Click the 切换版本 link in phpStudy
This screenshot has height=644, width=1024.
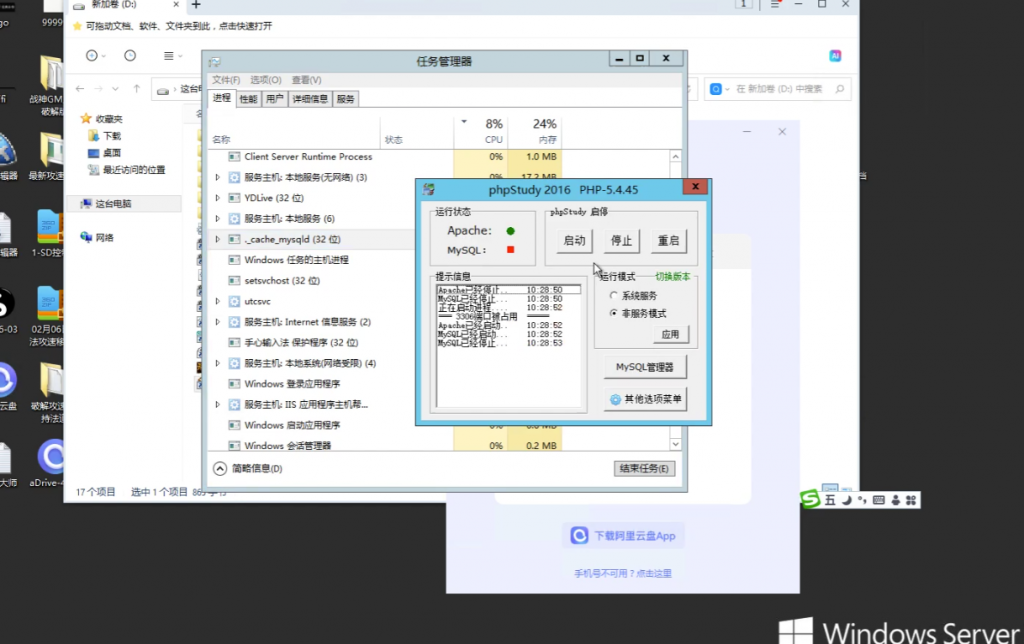(673, 276)
